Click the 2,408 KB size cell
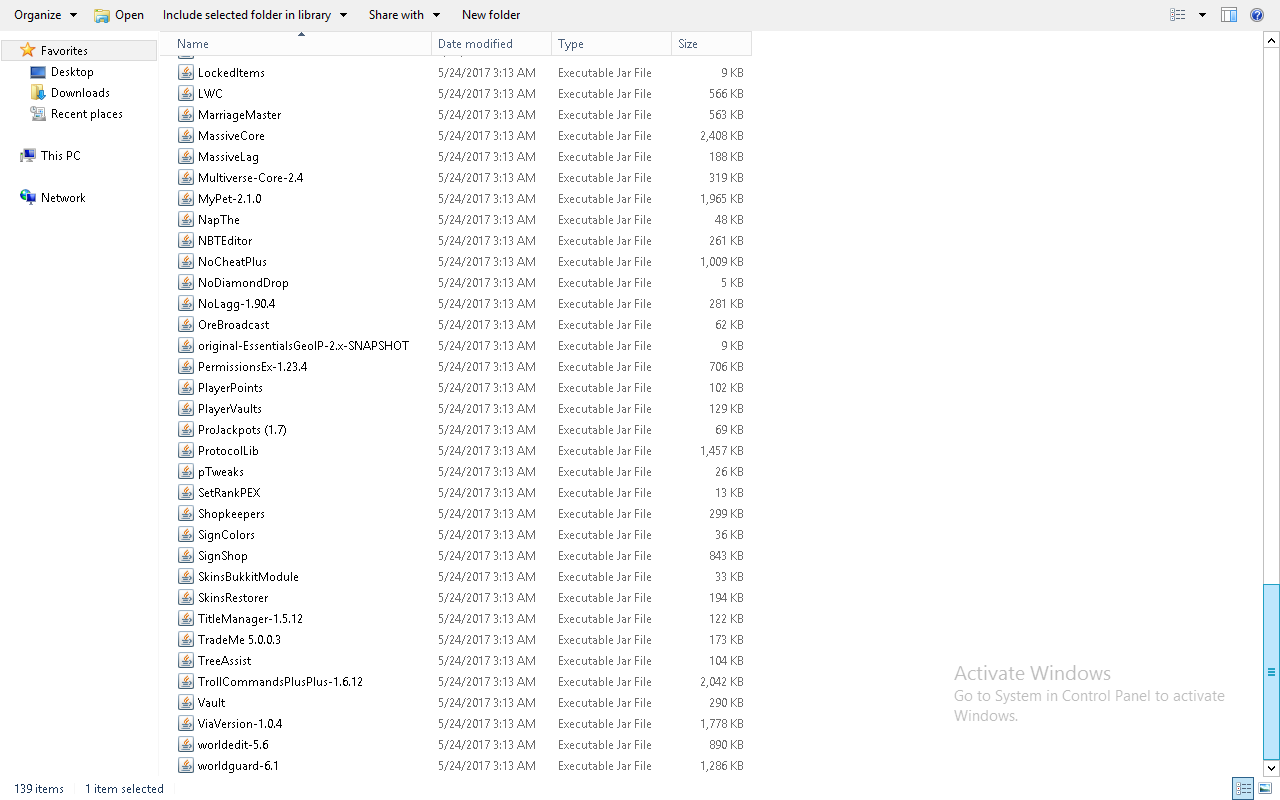This screenshot has width=1280, height=800. (721, 136)
